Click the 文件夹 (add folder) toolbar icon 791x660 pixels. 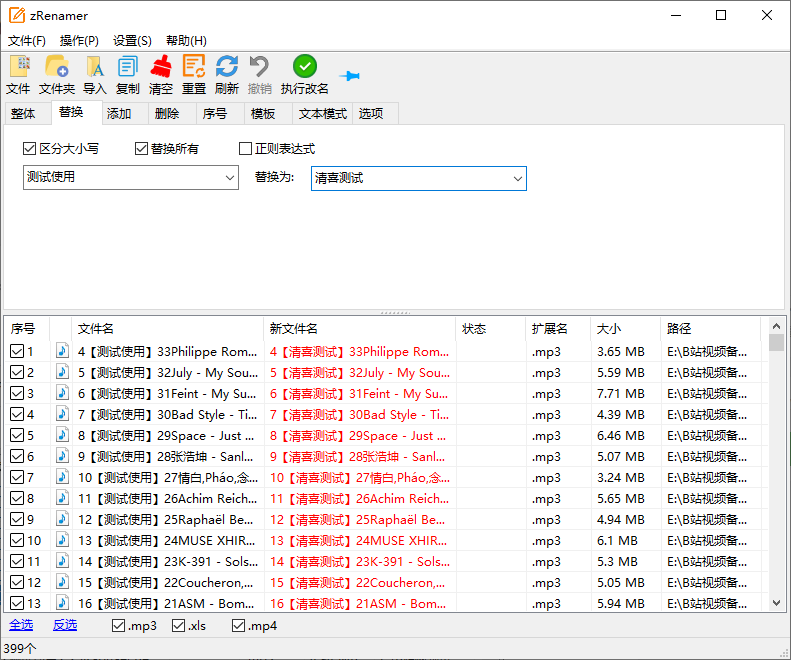click(57, 67)
